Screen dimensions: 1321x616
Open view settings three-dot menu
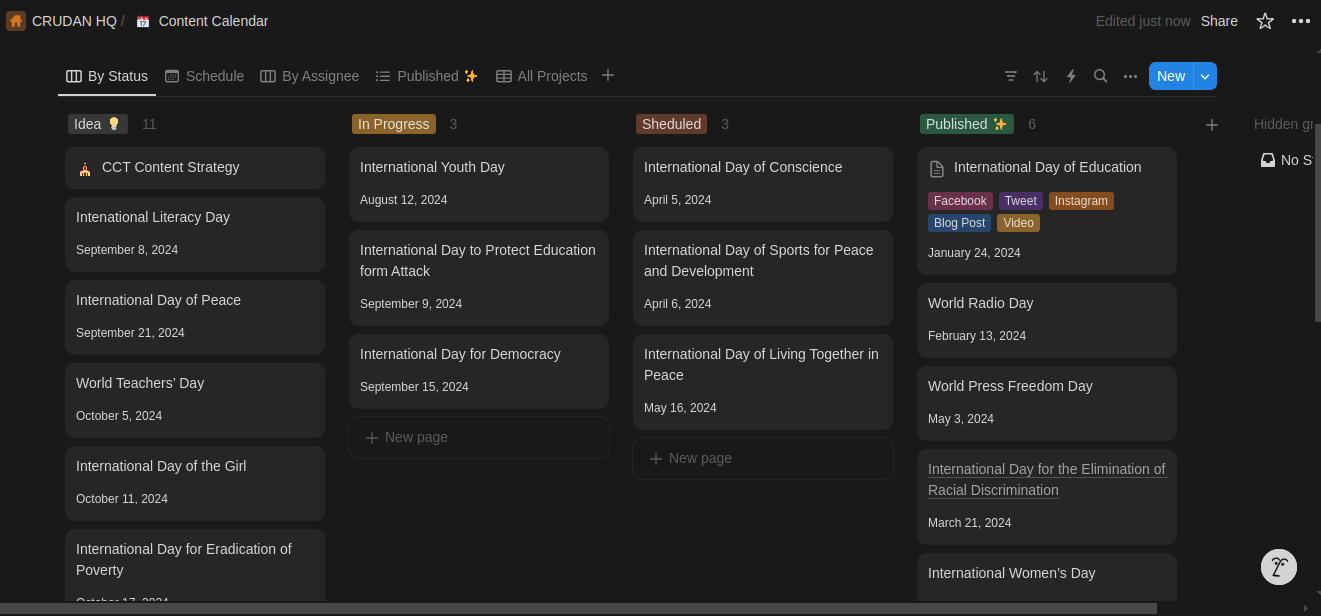[x=1130, y=76]
